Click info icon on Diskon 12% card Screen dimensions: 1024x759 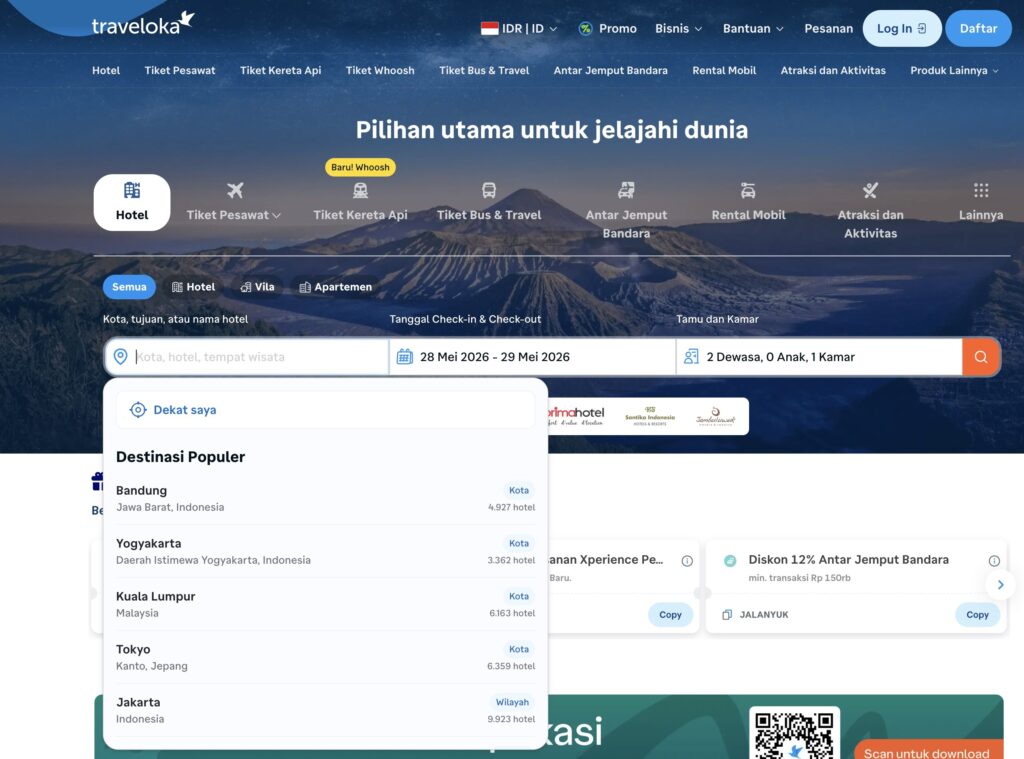(x=994, y=560)
